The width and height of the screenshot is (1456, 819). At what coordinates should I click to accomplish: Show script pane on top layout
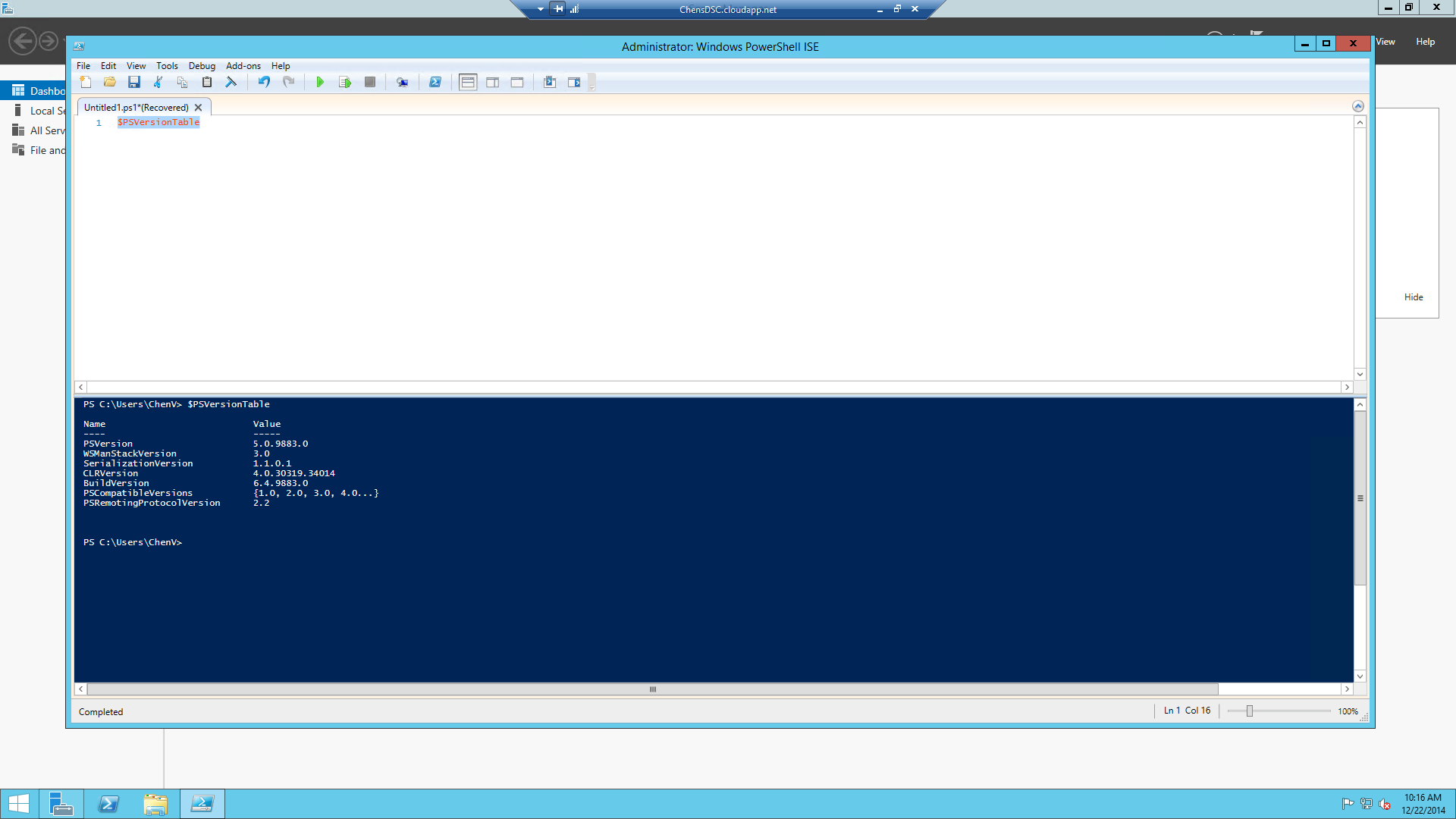(x=468, y=82)
